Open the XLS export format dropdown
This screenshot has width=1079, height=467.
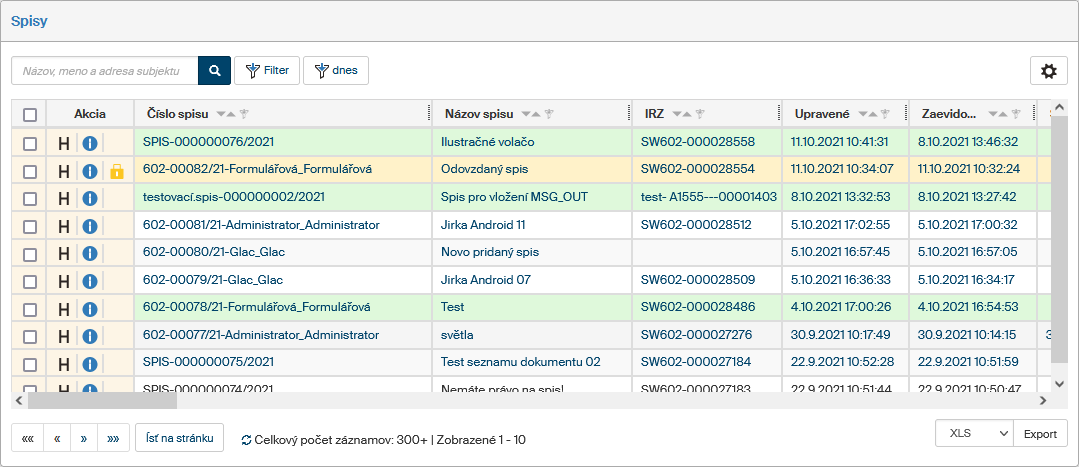pyautogui.click(x=974, y=434)
